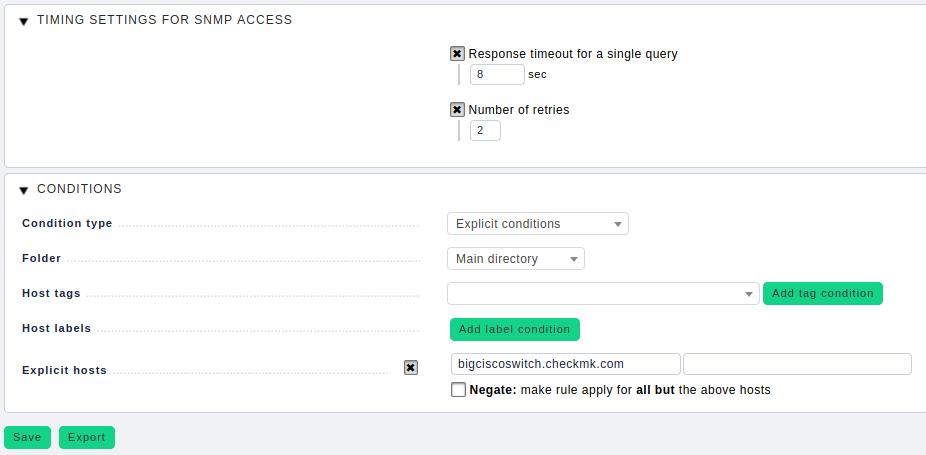Screen dimensions: 926x455
Task: Click the number of retries field
Action: coord(485,131)
